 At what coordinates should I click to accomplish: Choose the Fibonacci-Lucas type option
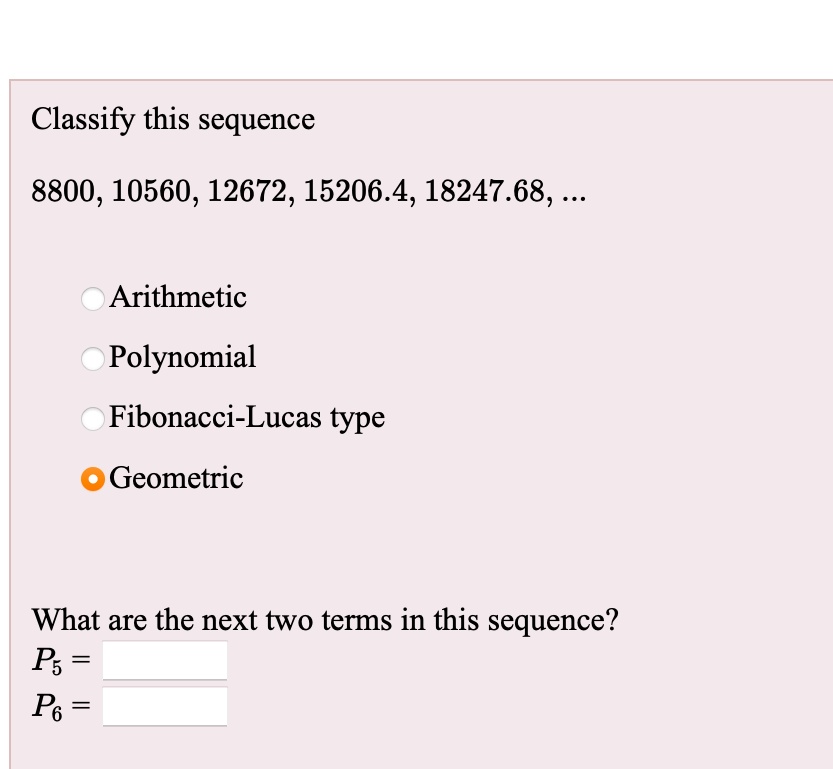tap(92, 419)
